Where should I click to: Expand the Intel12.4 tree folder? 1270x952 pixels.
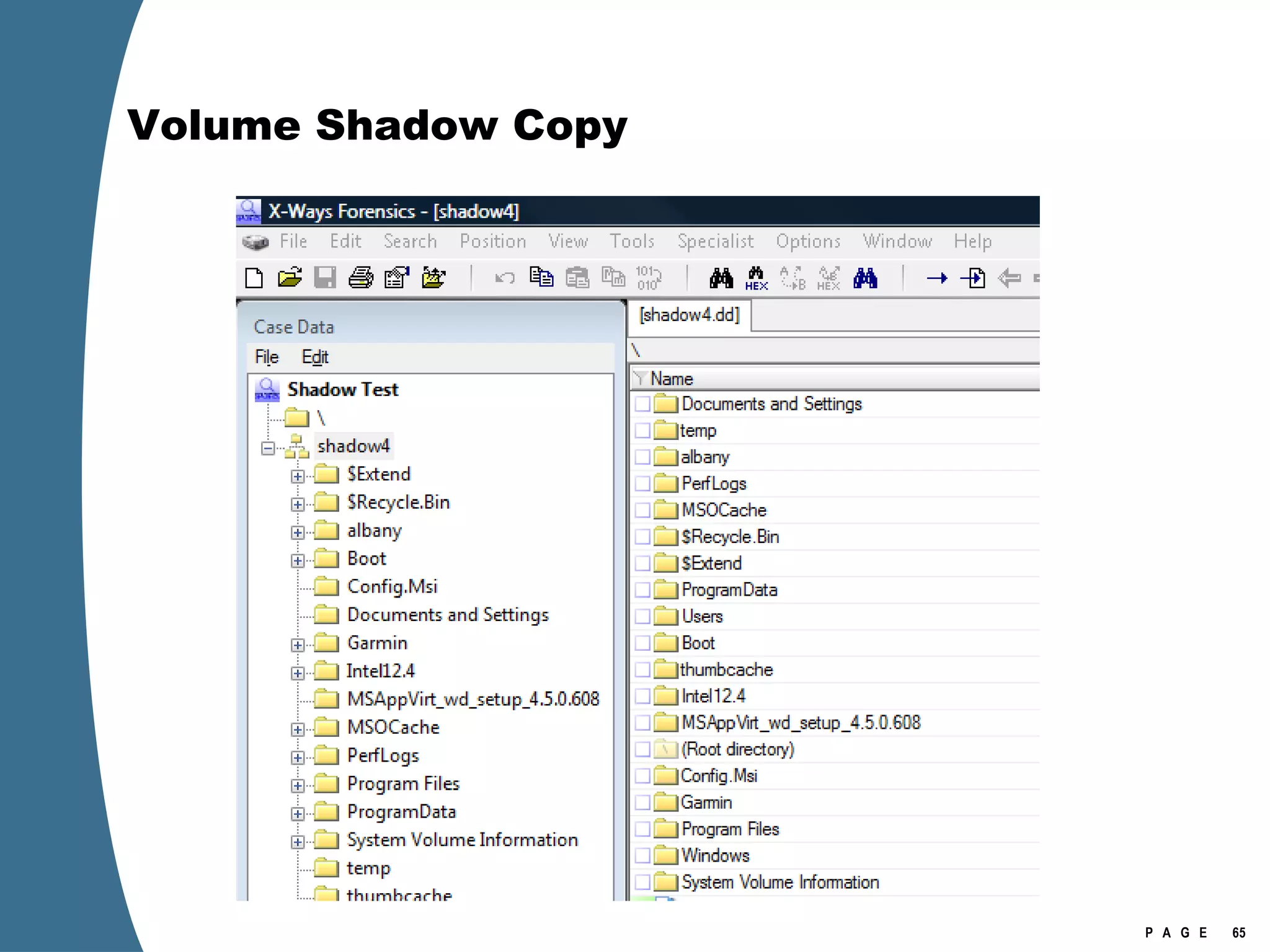[298, 673]
